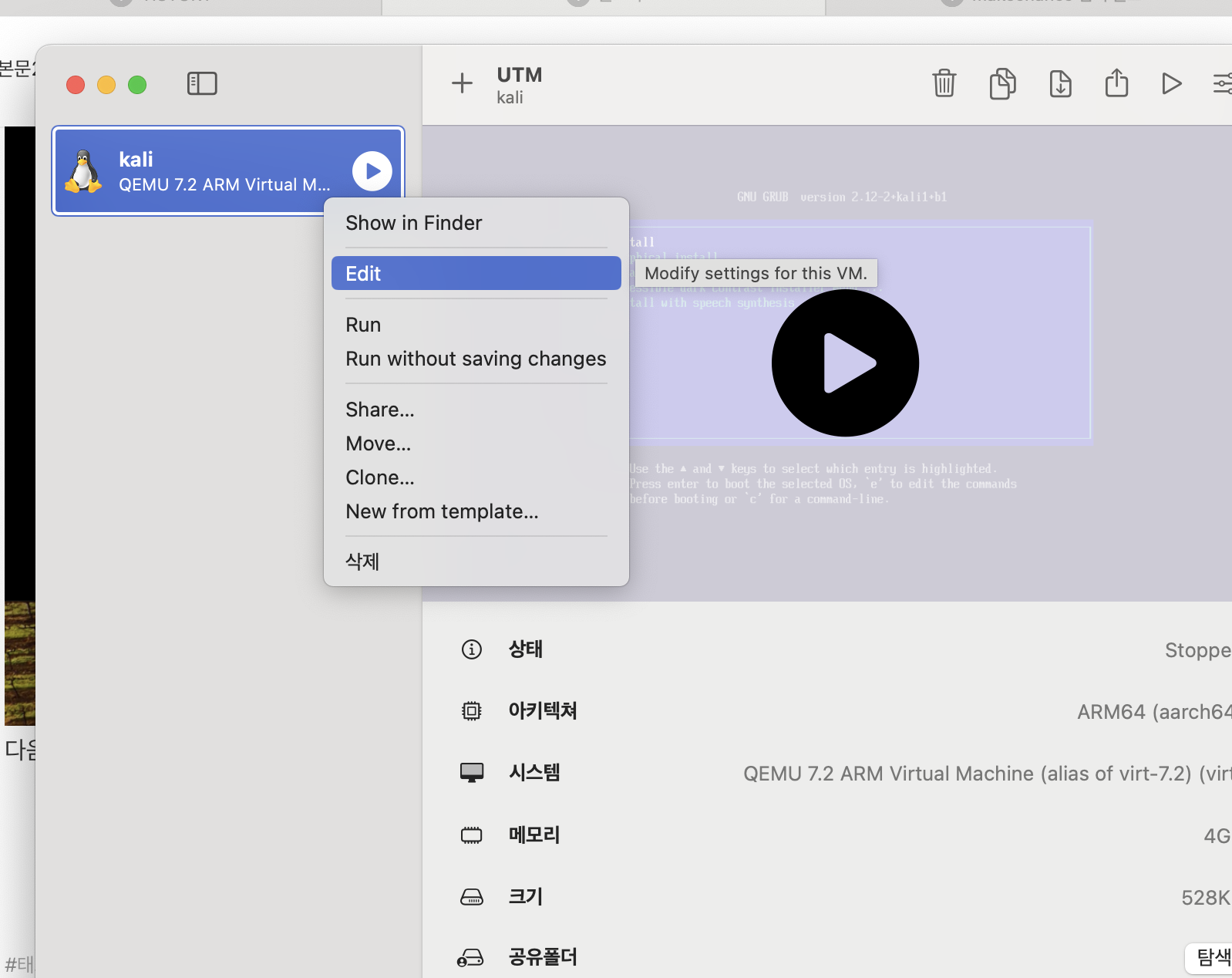Choose Share... from context menu
The height and width of the screenshot is (978, 1232).
click(x=476, y=410)
